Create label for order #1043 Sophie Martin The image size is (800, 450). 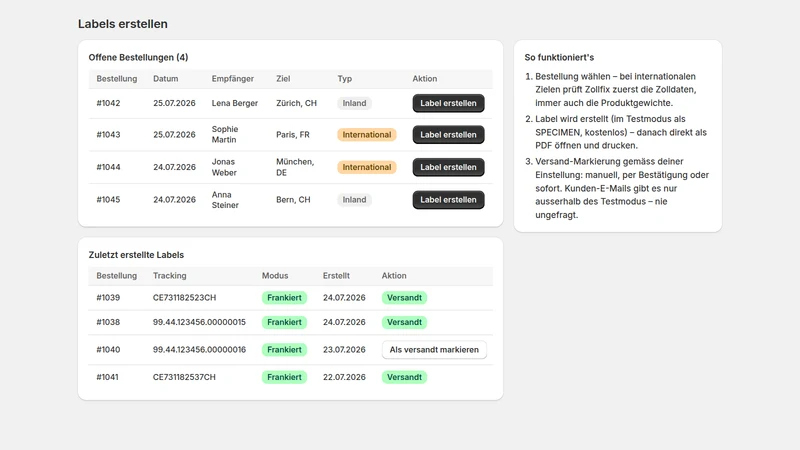pyautogui.click(x=448, y=135)
